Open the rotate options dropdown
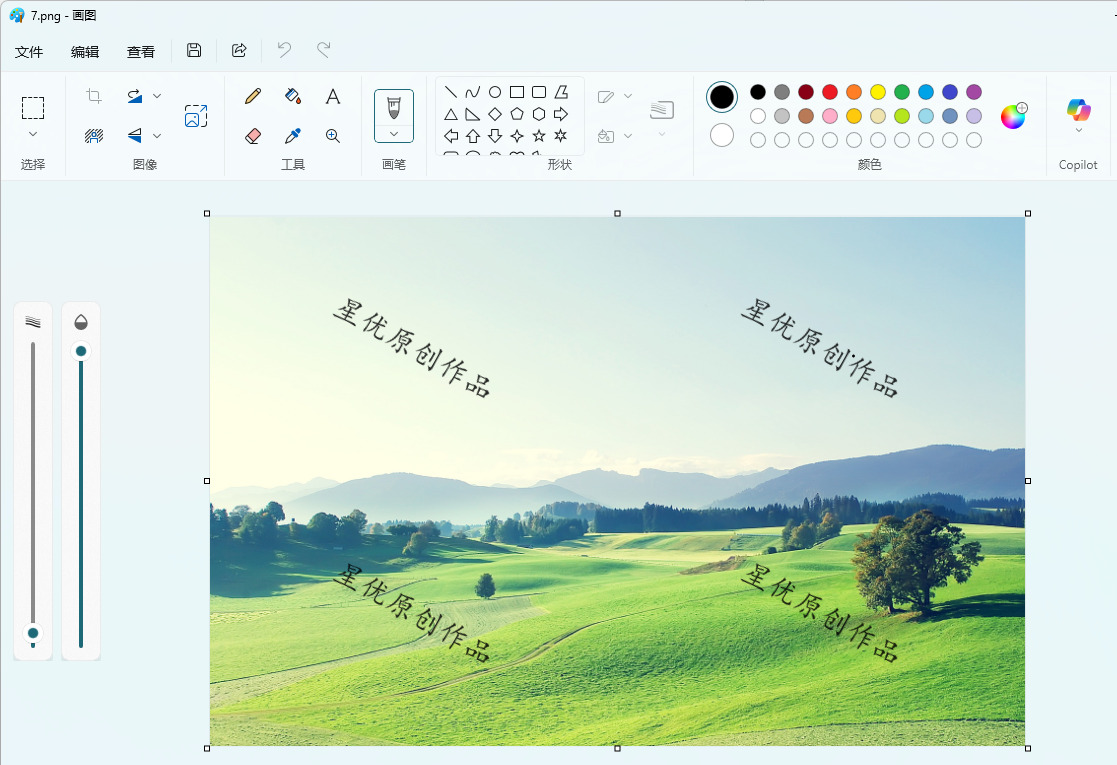Screen dimensions: 1117x765 click(x=157, y=95)
